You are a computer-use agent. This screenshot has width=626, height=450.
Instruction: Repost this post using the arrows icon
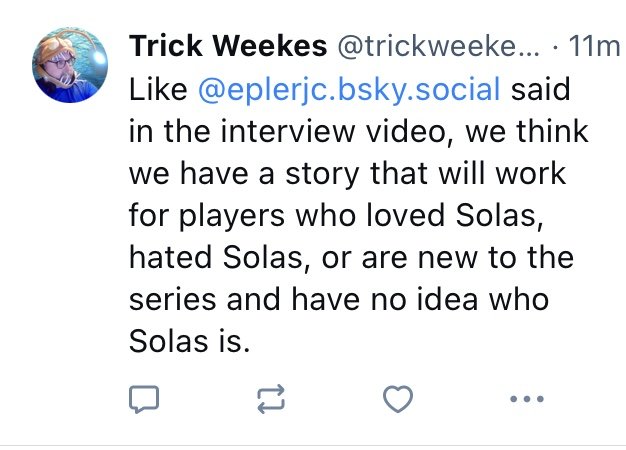[x=270, y=400]
